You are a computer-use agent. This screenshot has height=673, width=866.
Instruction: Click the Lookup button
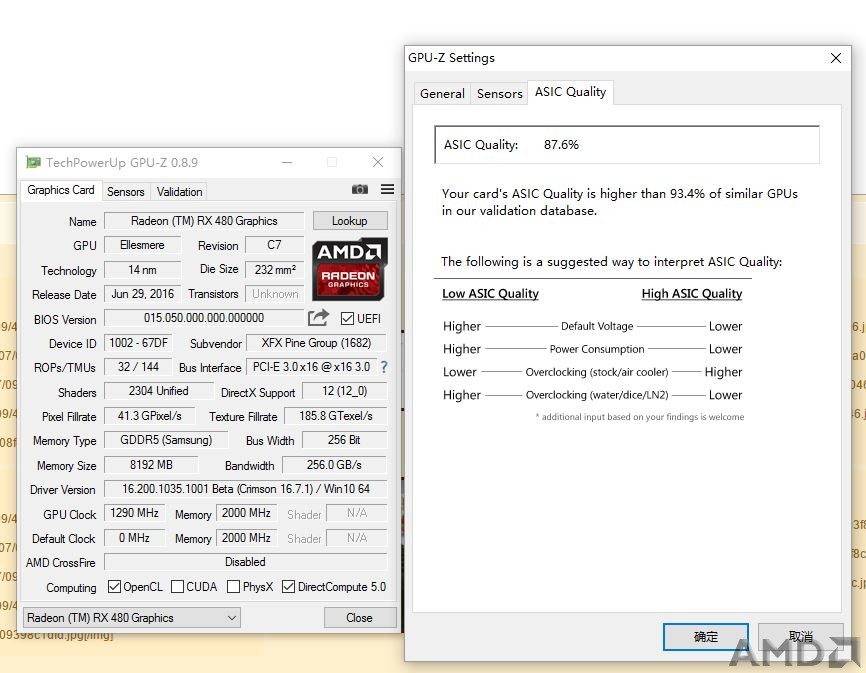350,220
